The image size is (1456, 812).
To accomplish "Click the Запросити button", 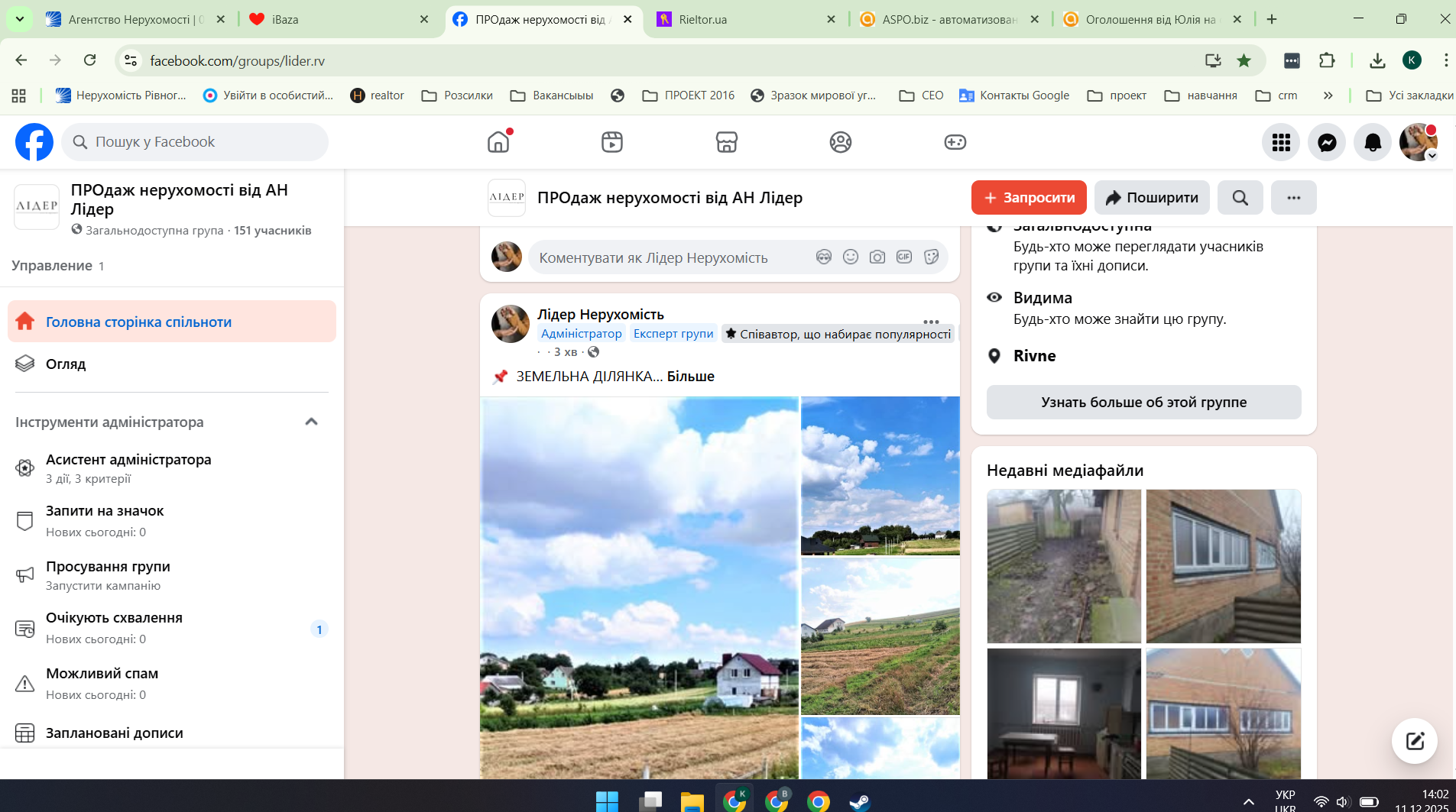I will click(x=1029, y=198).
